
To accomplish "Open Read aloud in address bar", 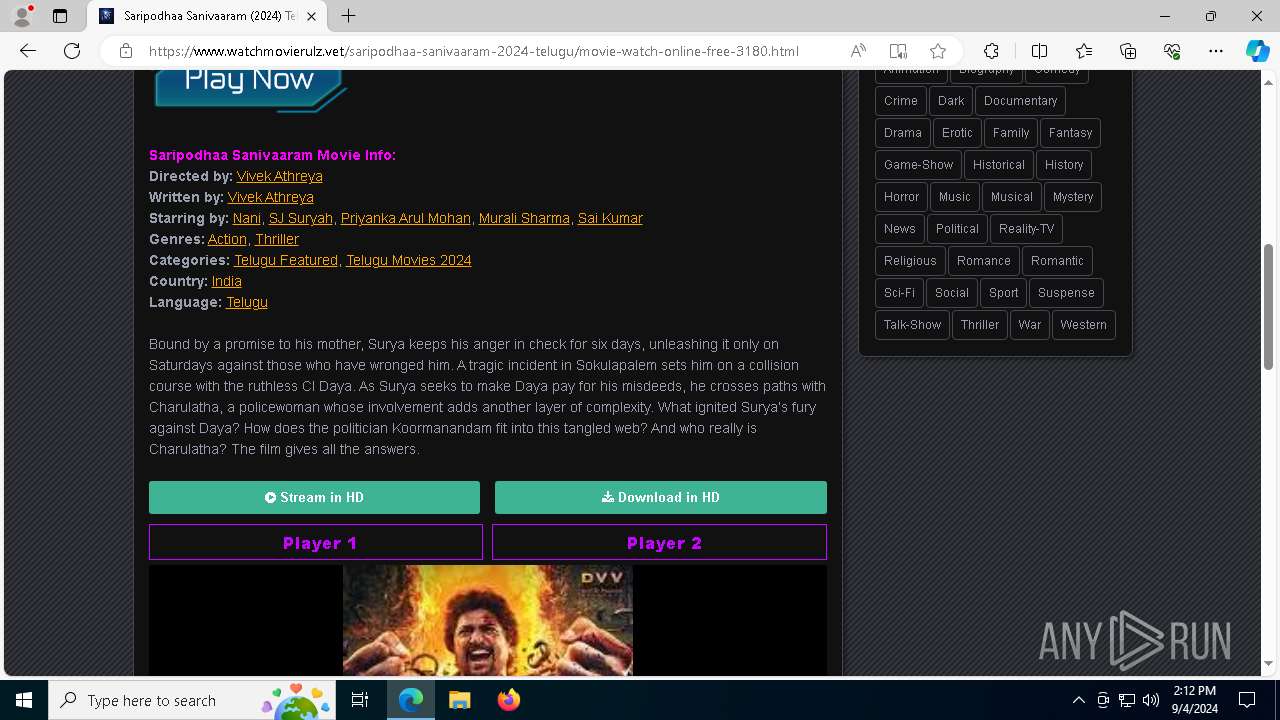I will click(858, 51).
